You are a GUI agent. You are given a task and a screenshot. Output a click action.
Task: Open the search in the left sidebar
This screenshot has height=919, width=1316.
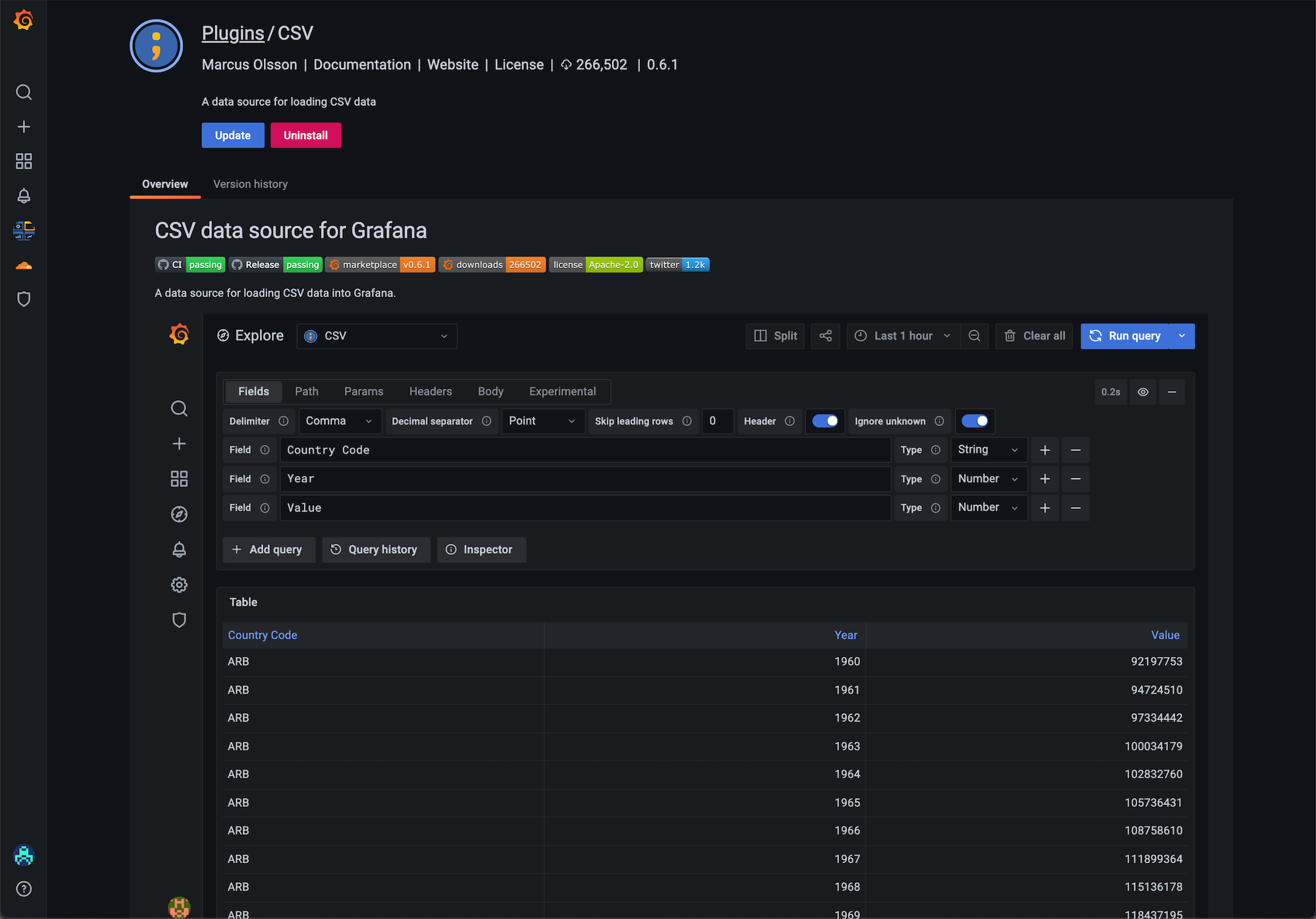[24, 92]
